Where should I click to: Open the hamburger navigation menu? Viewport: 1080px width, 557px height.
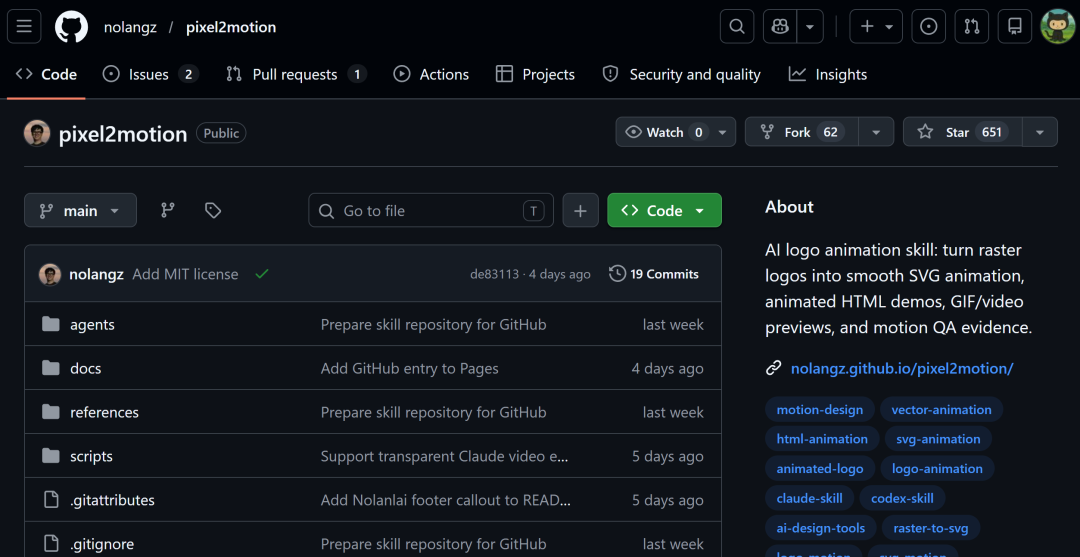24,27
